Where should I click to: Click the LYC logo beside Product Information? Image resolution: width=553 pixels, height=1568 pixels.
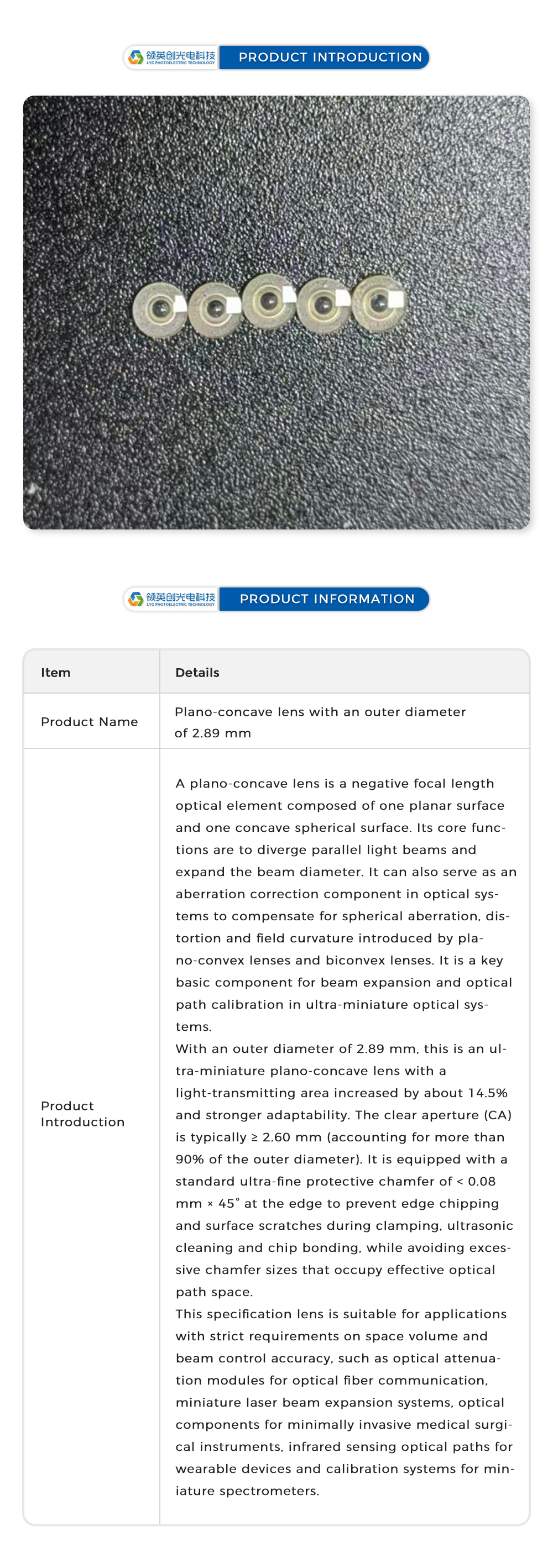(171, 599)
